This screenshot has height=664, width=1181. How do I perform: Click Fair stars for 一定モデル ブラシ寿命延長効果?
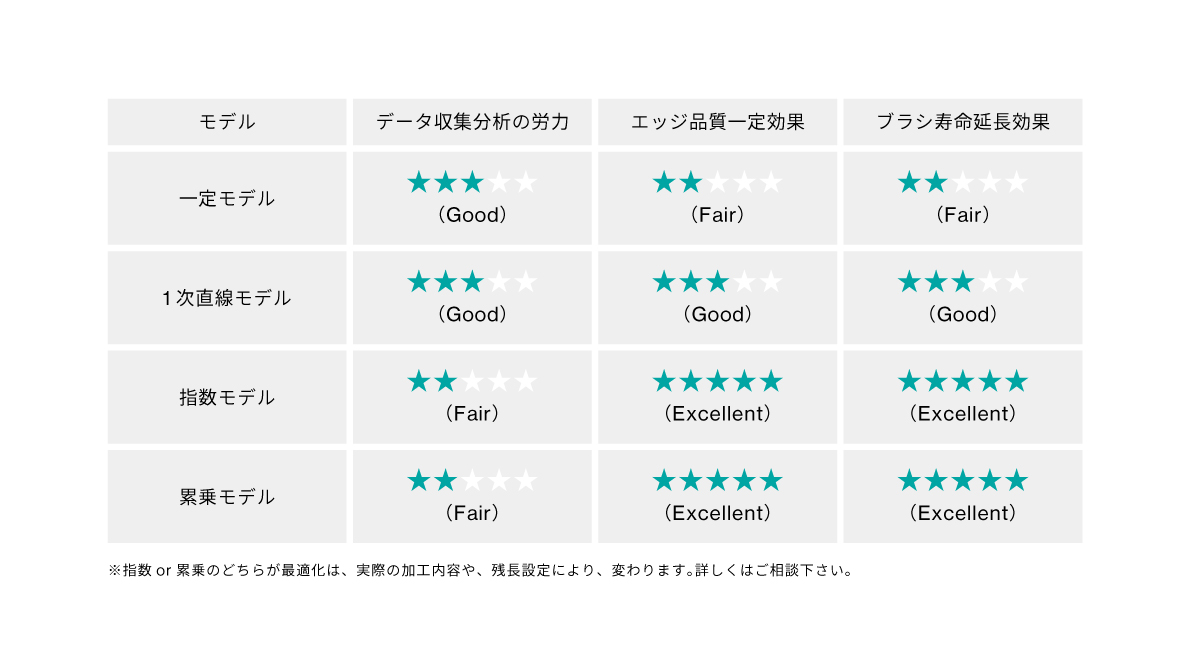[963, 182]
